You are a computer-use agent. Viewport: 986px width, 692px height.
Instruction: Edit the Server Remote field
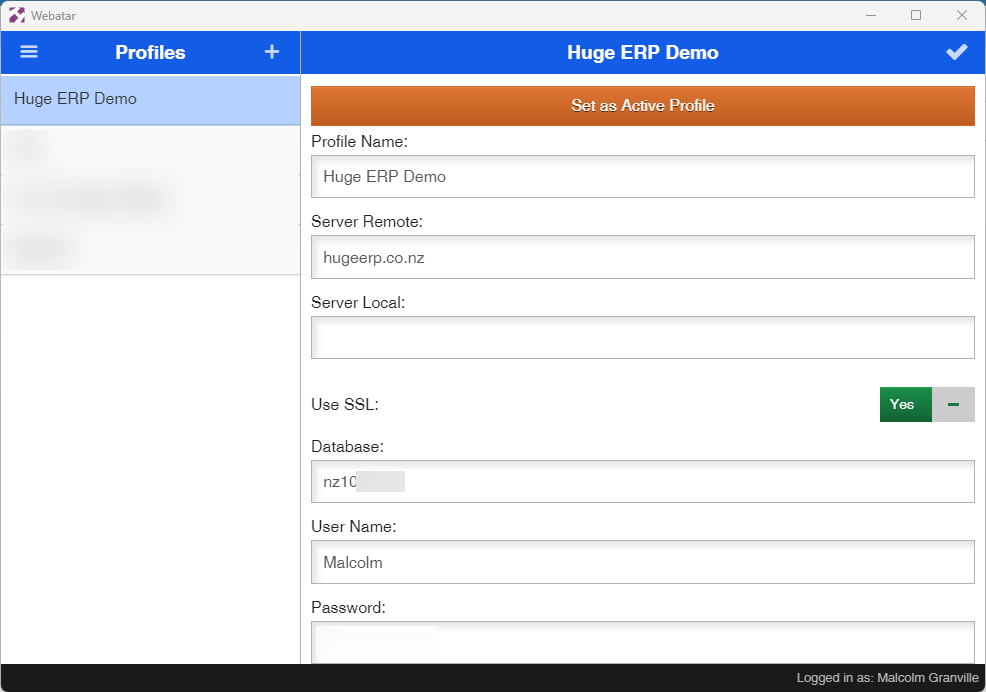(643, 257)
